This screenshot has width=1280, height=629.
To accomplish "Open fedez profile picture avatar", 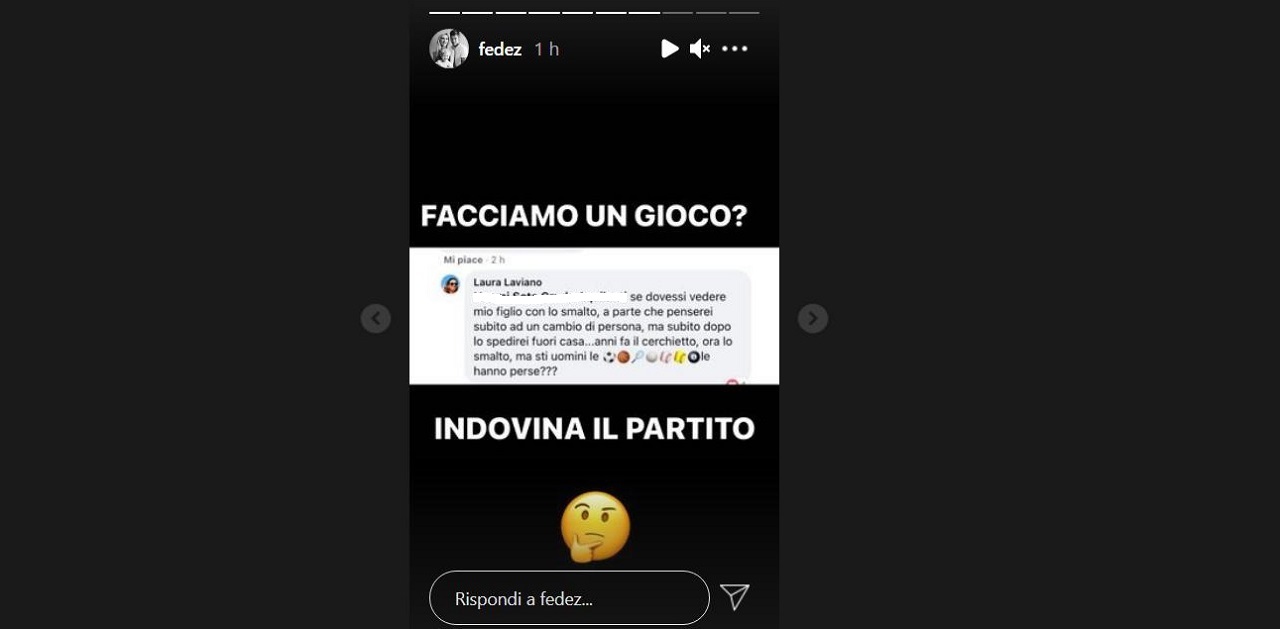I will coord(449,48).
